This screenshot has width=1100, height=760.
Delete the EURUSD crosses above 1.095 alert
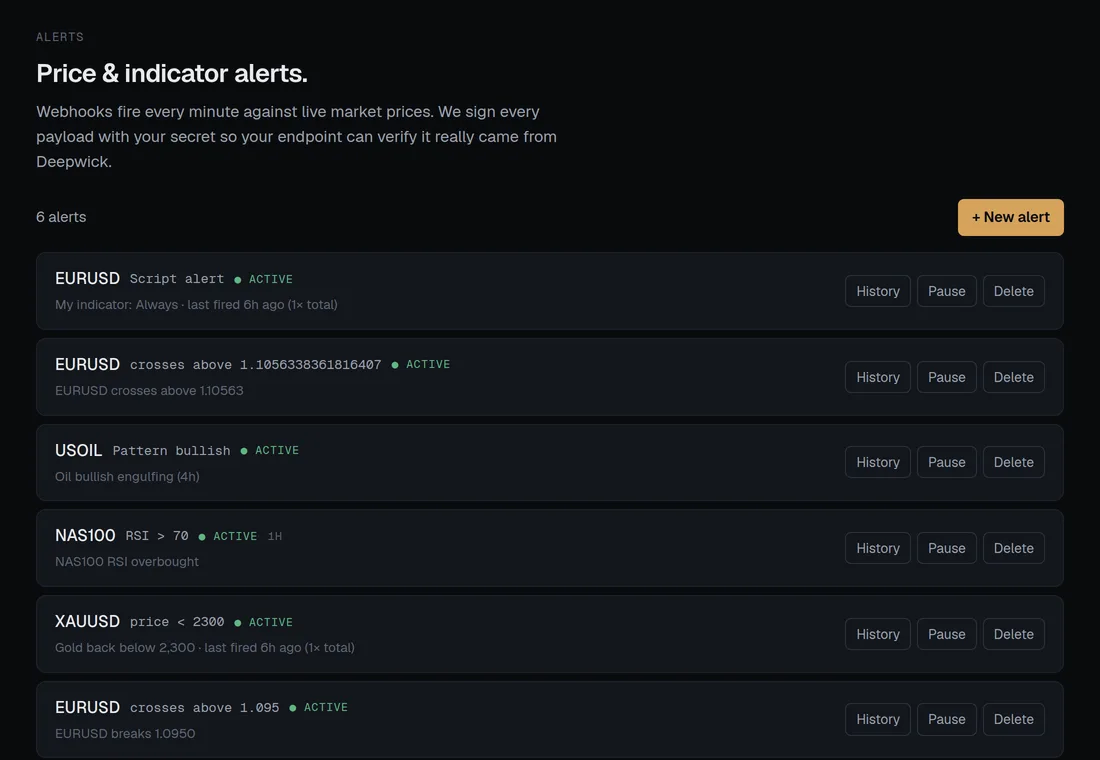[1014, 719]
